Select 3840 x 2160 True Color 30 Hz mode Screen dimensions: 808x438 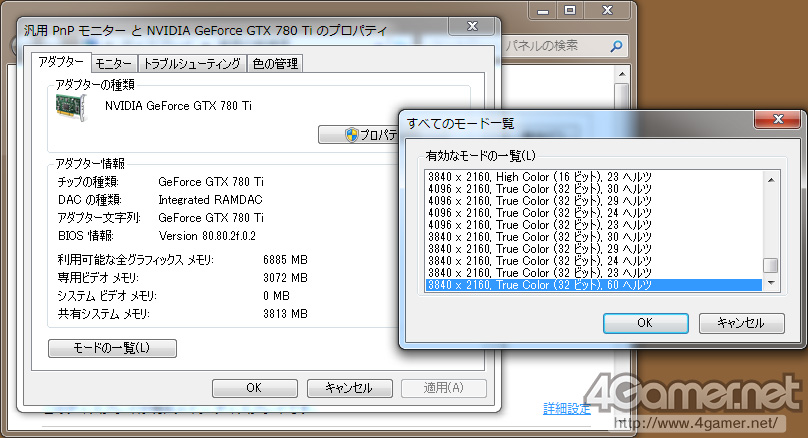(594, 237)
